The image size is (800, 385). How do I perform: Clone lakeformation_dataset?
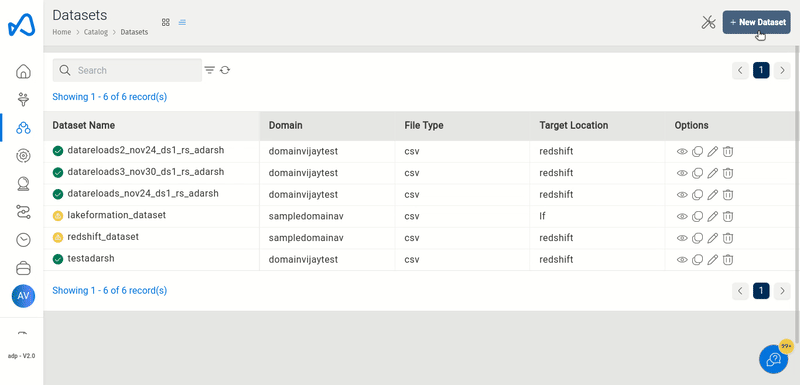(x=697, y=216)
